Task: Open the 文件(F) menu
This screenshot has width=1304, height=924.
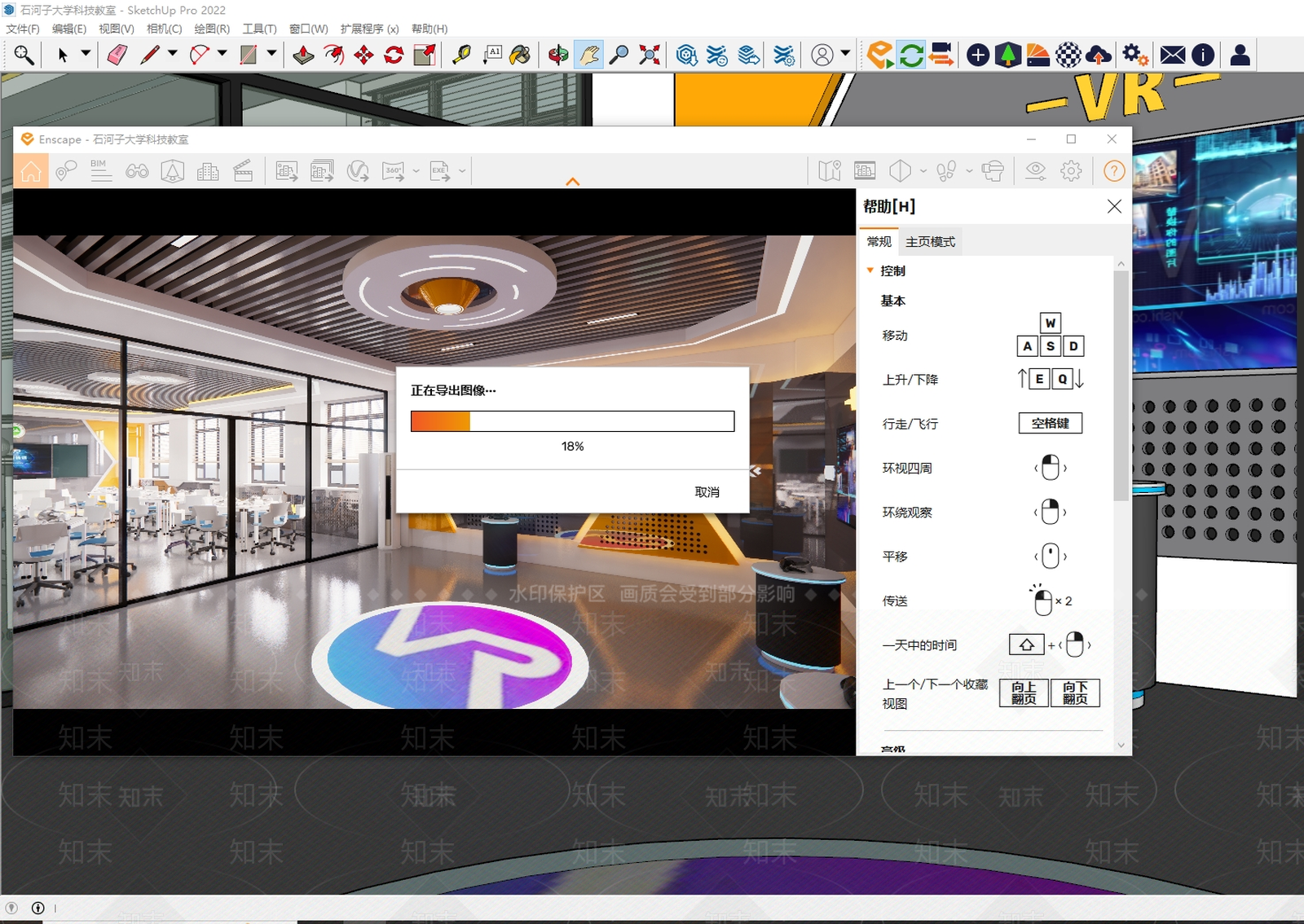Action: coord(23,29)
